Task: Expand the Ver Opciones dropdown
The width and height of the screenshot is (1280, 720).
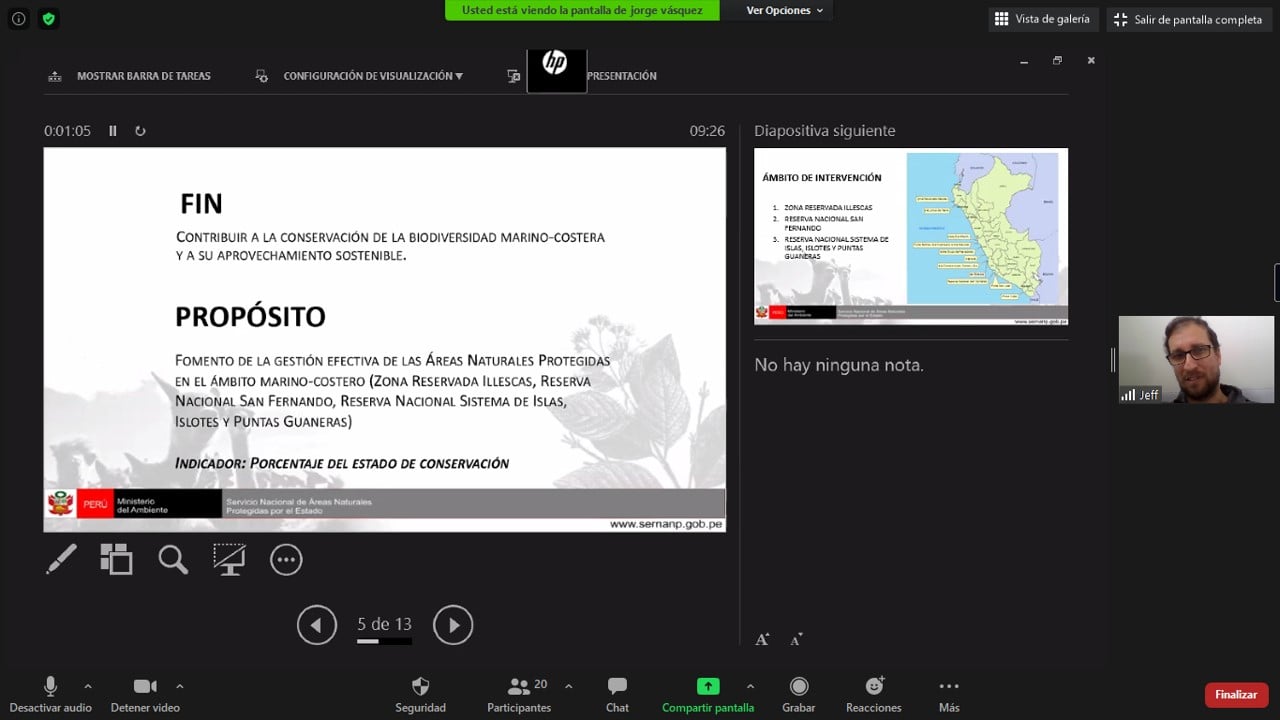Action: (785, 10)
